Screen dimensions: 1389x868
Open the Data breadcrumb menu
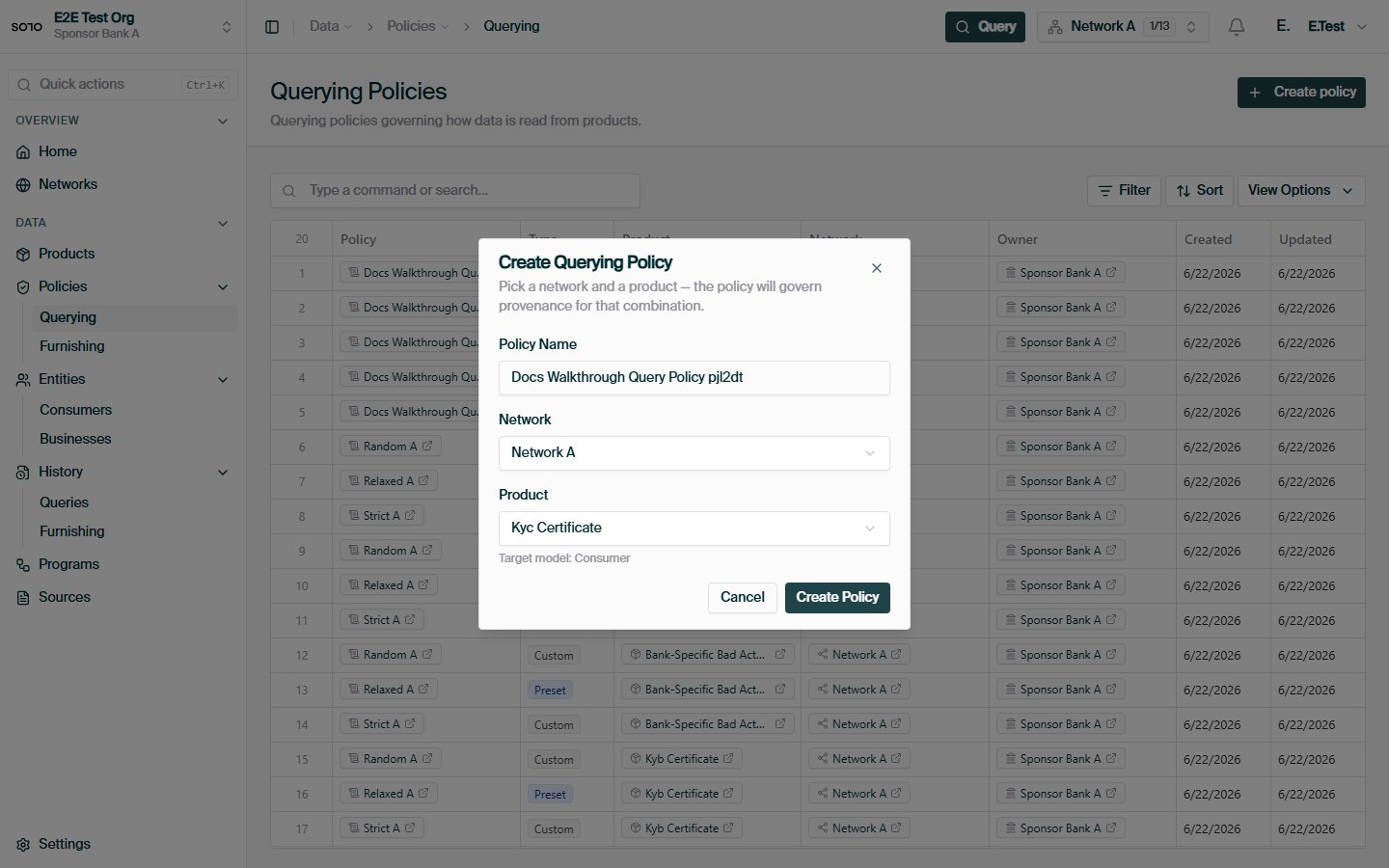coord(331,26)
